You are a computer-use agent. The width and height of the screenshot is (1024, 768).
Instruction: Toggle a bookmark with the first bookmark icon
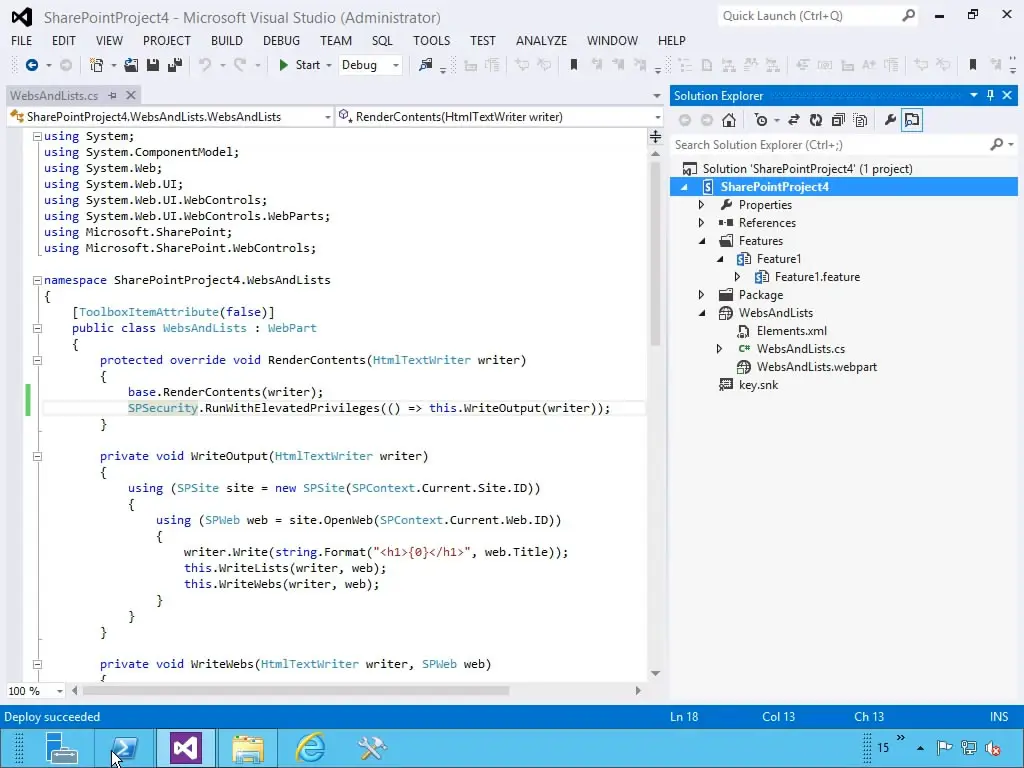(573, 65)
